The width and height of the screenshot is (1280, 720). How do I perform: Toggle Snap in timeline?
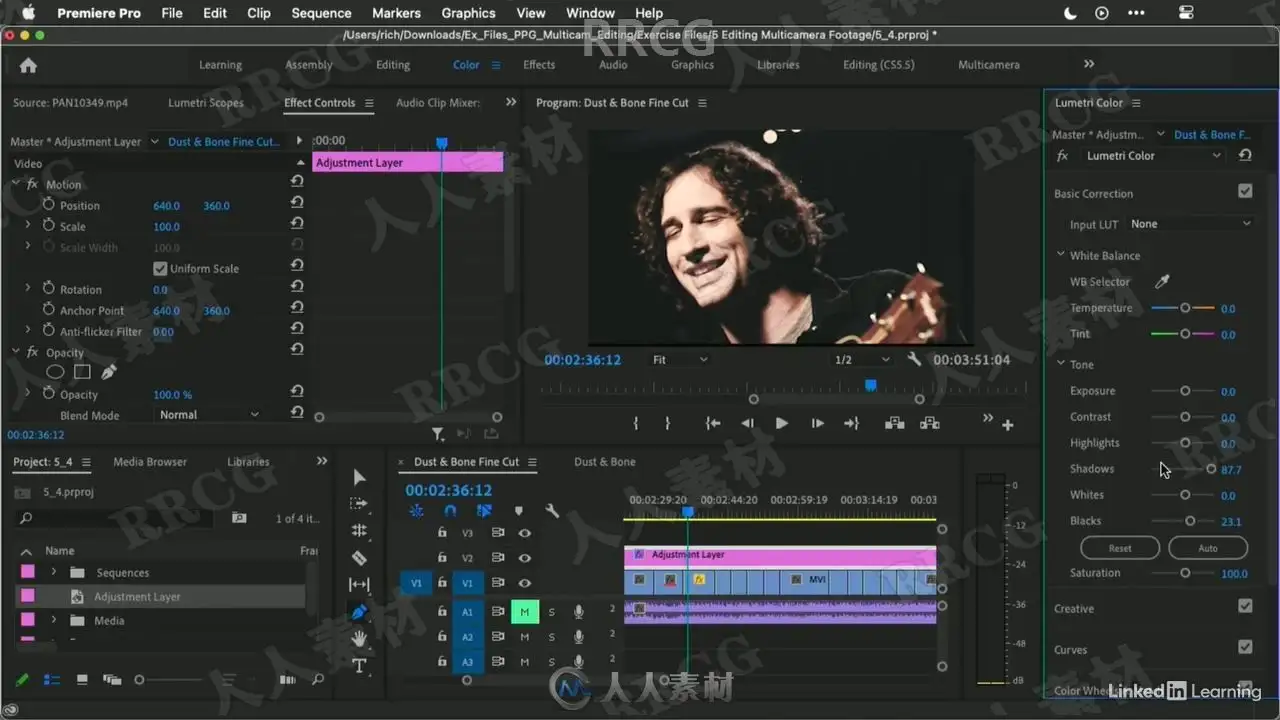tap(450, 511)
